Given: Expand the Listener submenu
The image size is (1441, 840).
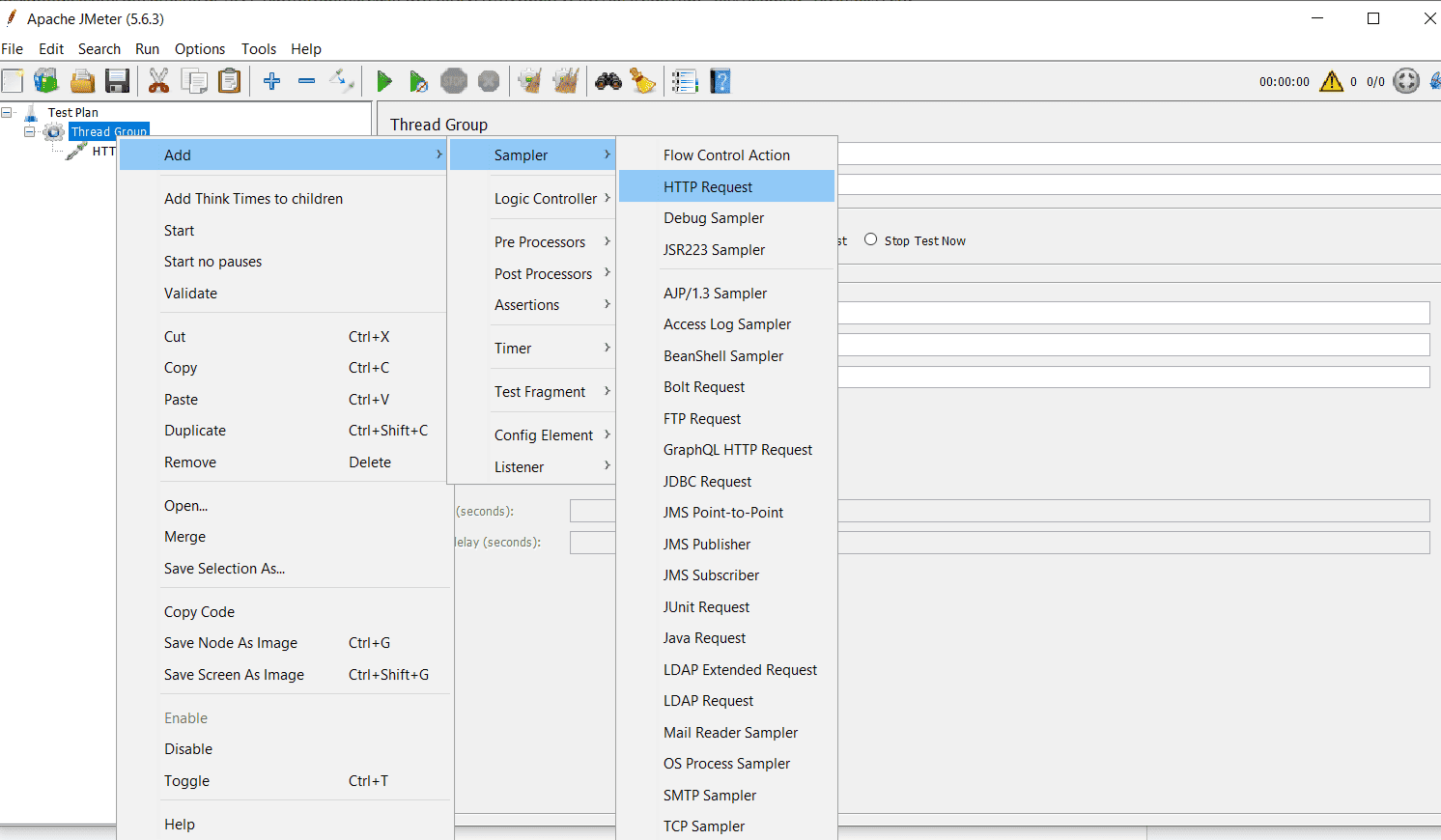Looking at the screenshot, I should (x=520, y=467).
